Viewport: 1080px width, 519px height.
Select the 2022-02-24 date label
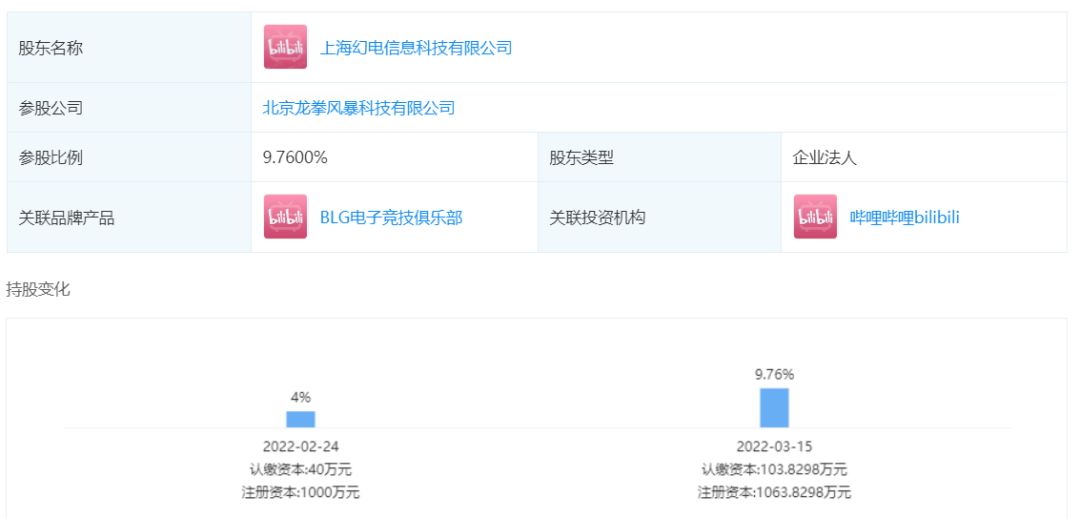[x=300, y=447]
